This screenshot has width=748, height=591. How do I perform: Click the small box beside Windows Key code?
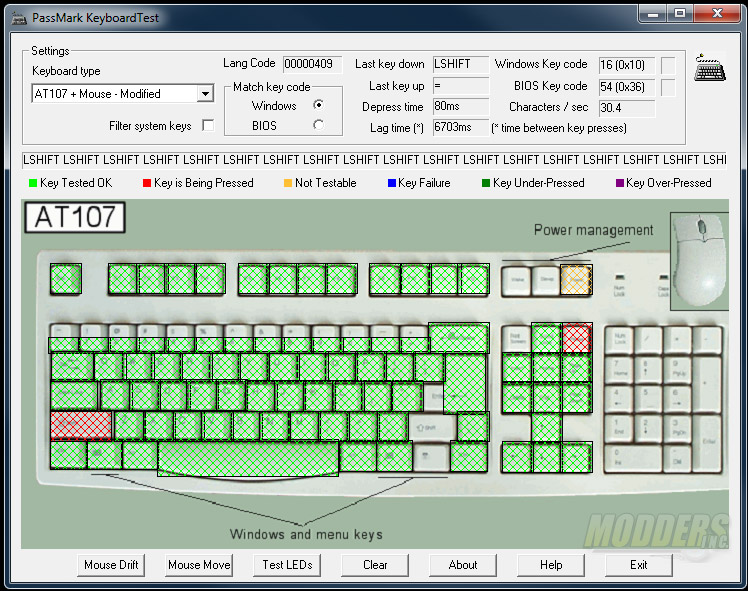click(x=668, y=65)
